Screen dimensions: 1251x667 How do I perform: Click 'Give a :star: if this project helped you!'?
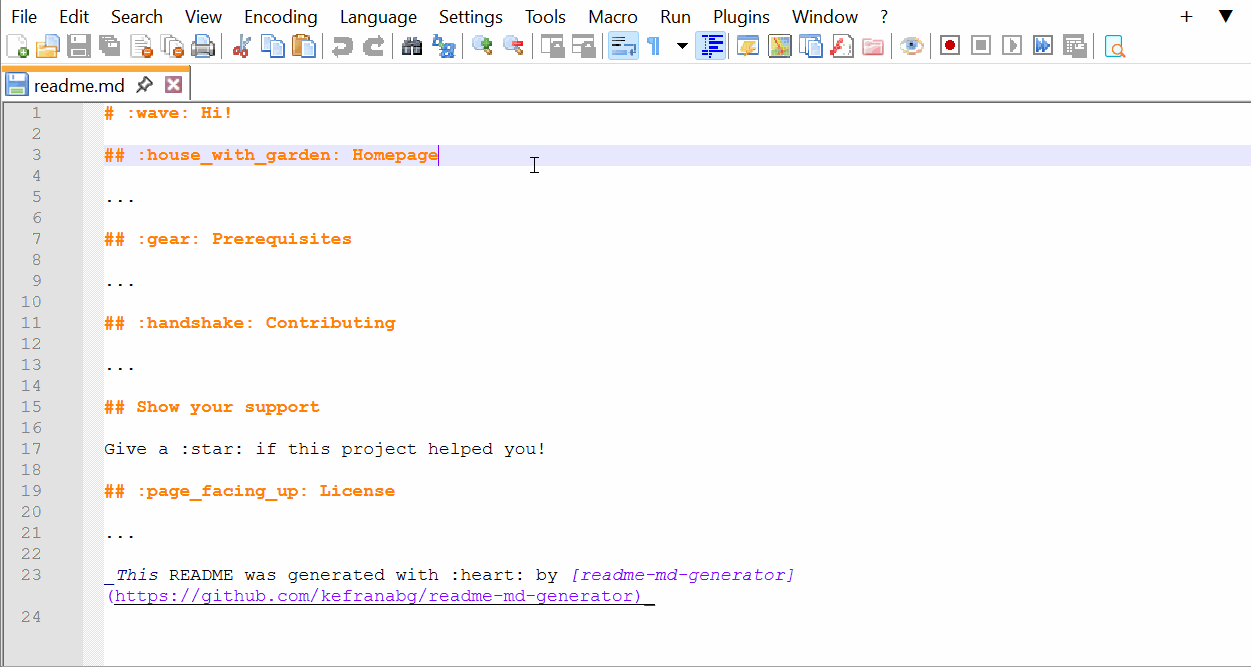[x=325, y=449]
